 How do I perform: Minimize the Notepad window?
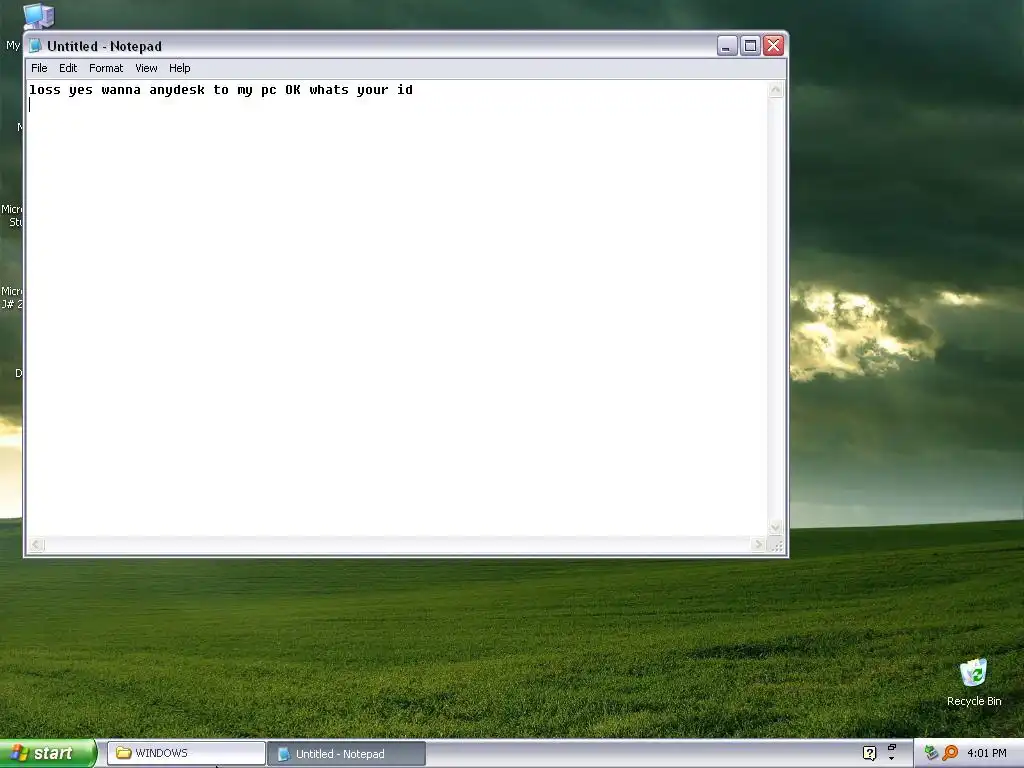727,46
